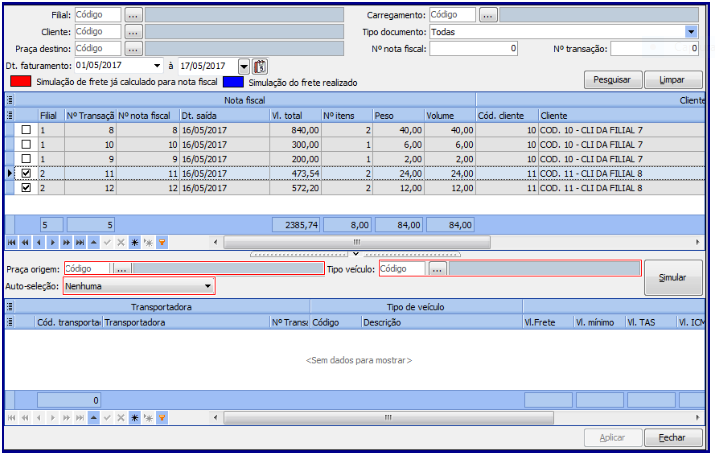The width and height of the screenshot is (715, 453).
Task: Go to first record in Transportadora grid navigator
Action: tap(11, 417)
